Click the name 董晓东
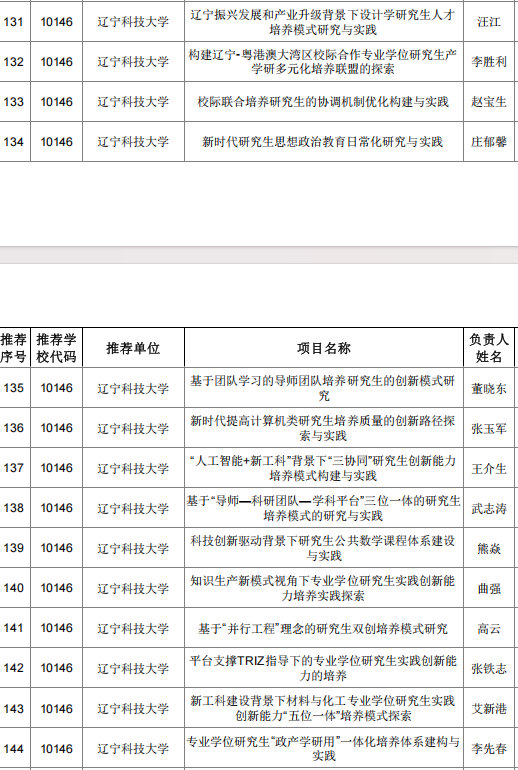This screenshot has height=770, width=518. point(489,388)
